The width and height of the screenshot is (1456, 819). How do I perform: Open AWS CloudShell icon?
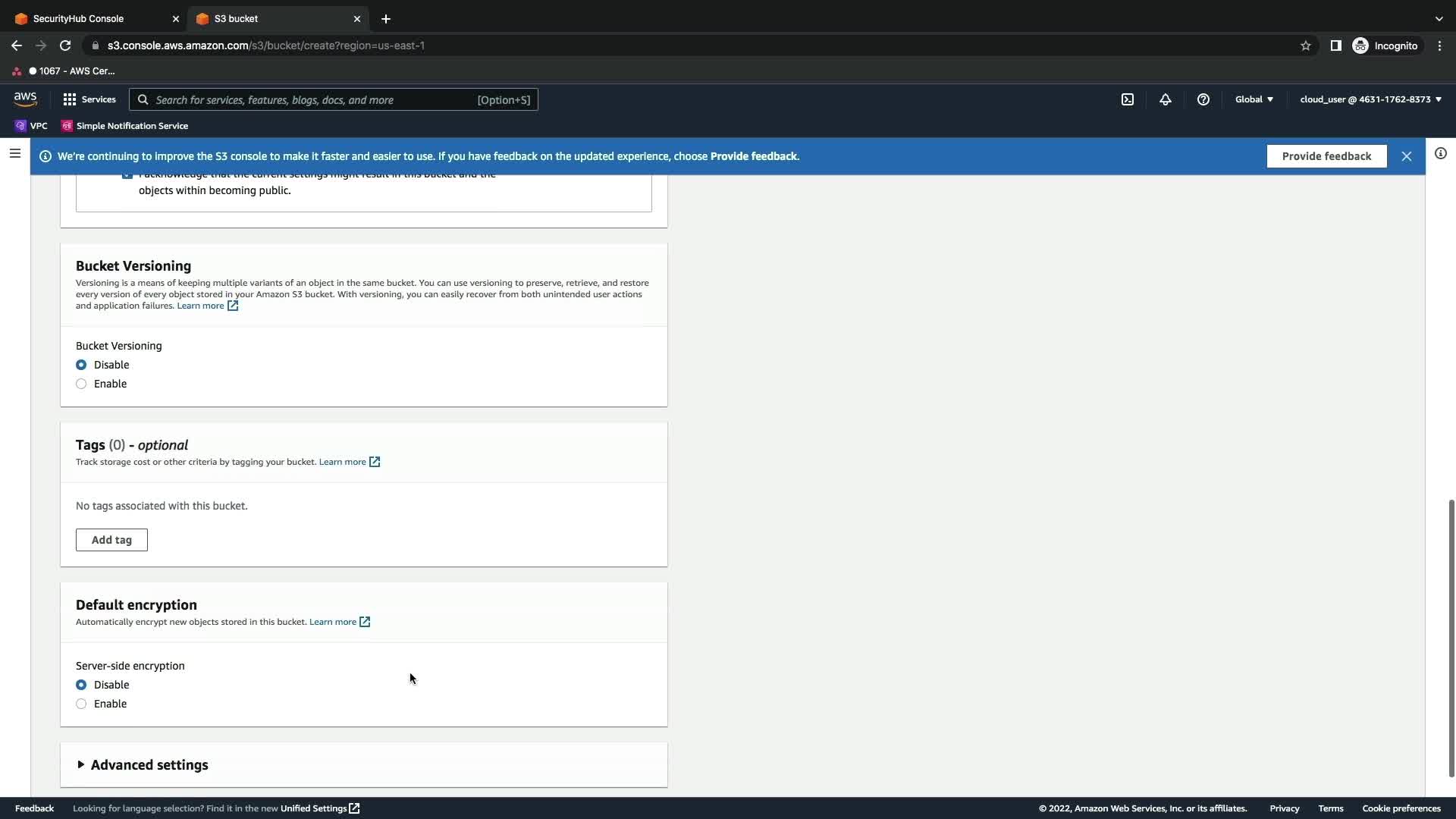(1128, 99)
